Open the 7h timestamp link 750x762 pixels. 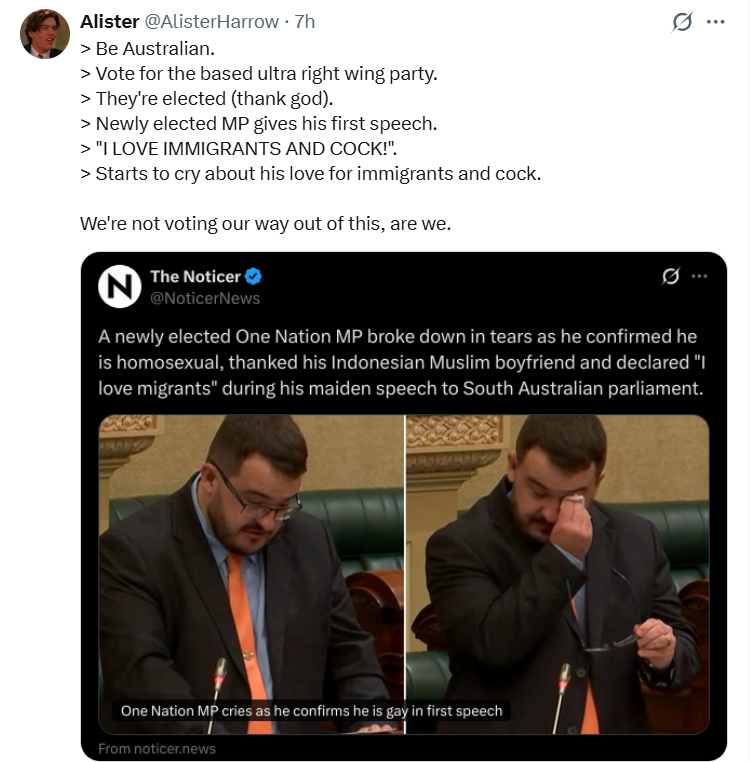click(x=305, y=22)
